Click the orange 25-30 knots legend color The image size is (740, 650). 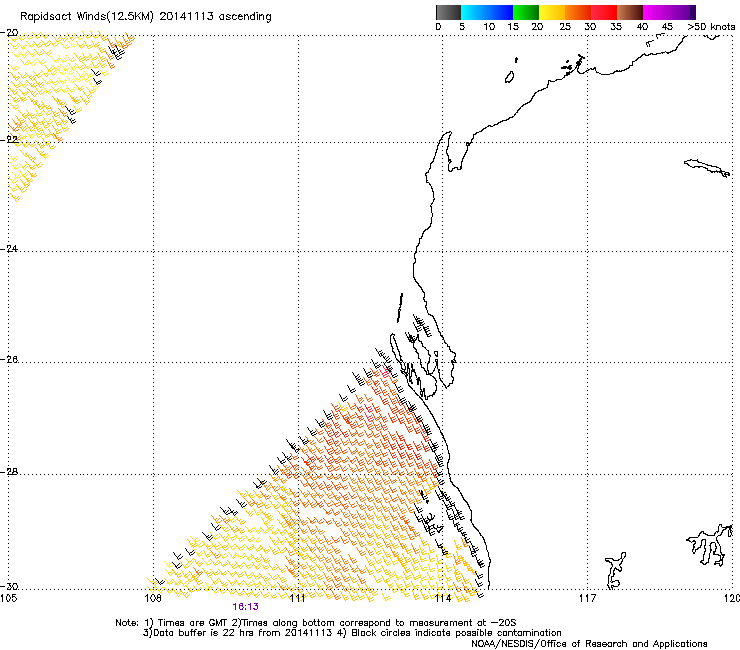[x=578, y=12]
